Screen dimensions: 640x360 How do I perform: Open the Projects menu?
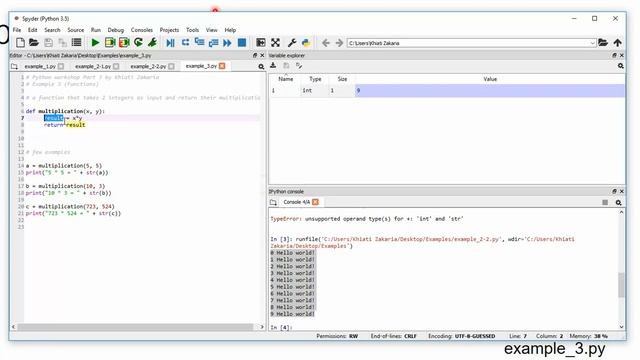pos(169,30)
